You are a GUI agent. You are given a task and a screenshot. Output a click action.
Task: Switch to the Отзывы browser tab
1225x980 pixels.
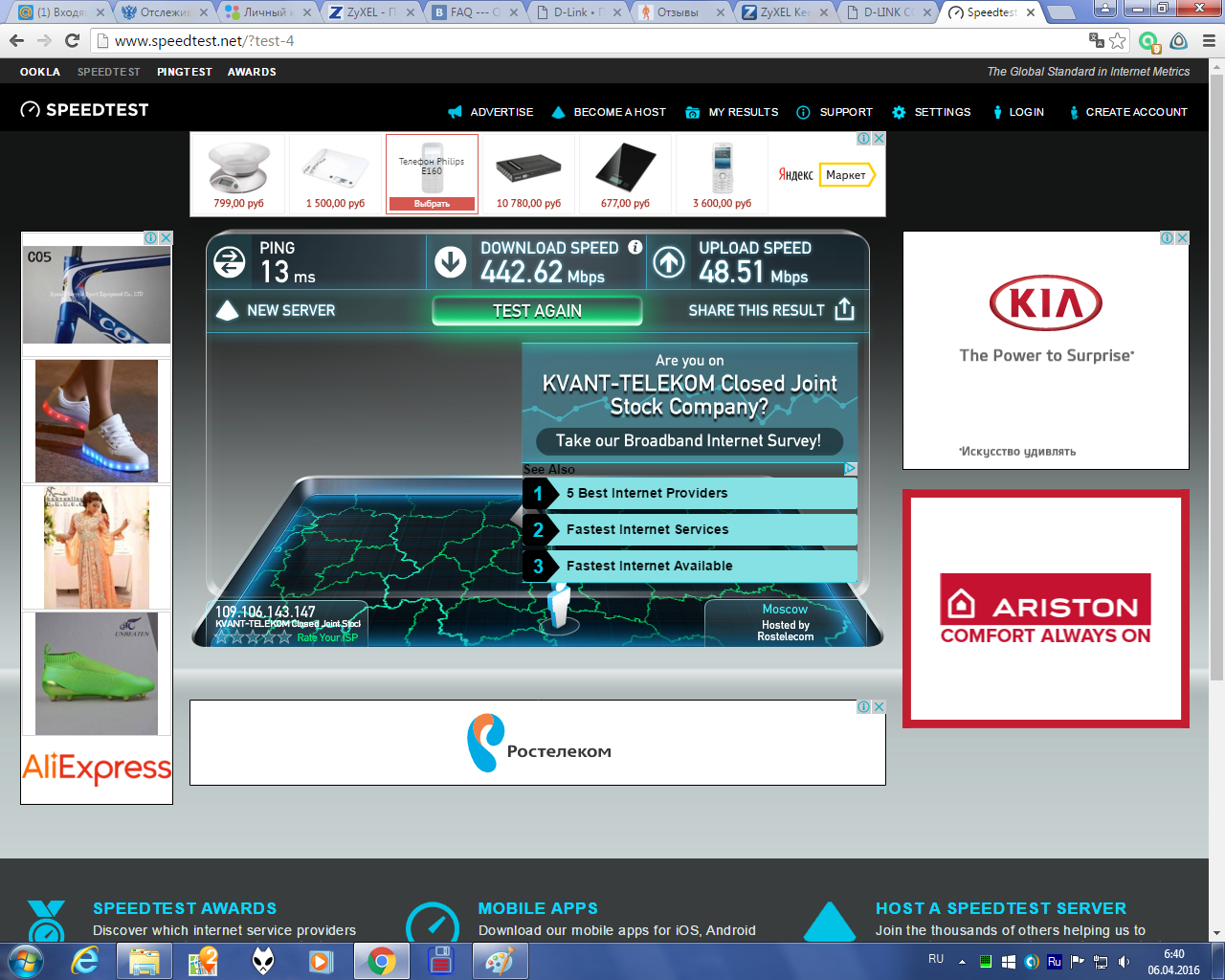tap(681, 12)
